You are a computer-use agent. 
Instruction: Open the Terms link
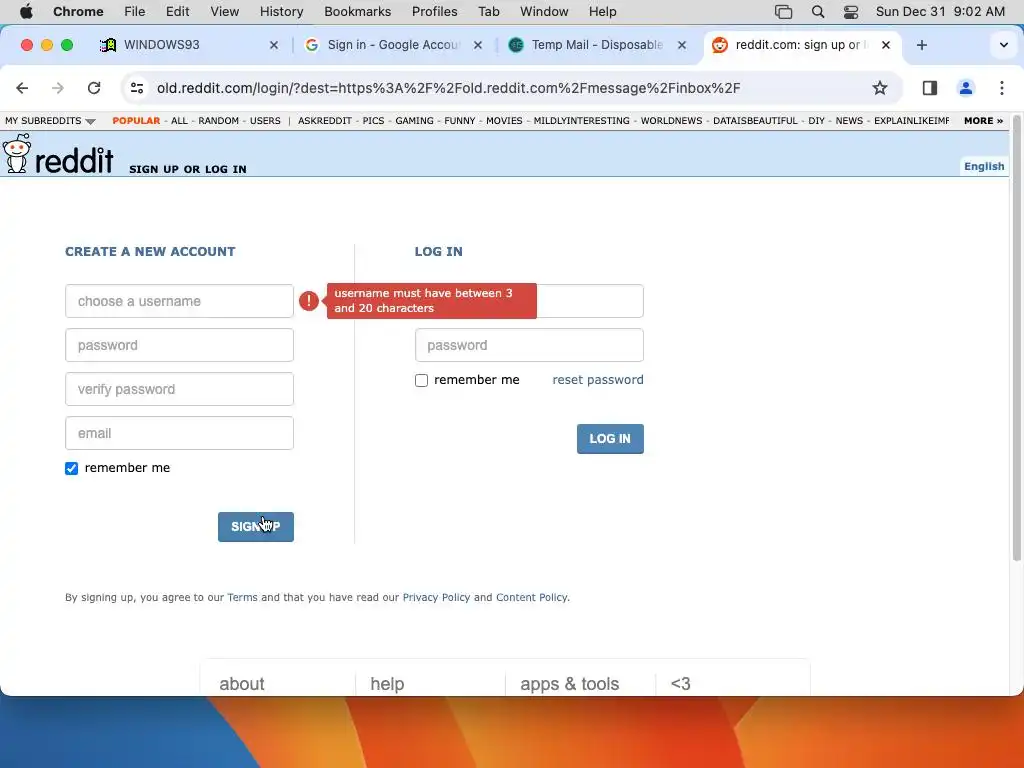[x=242, y=598]
